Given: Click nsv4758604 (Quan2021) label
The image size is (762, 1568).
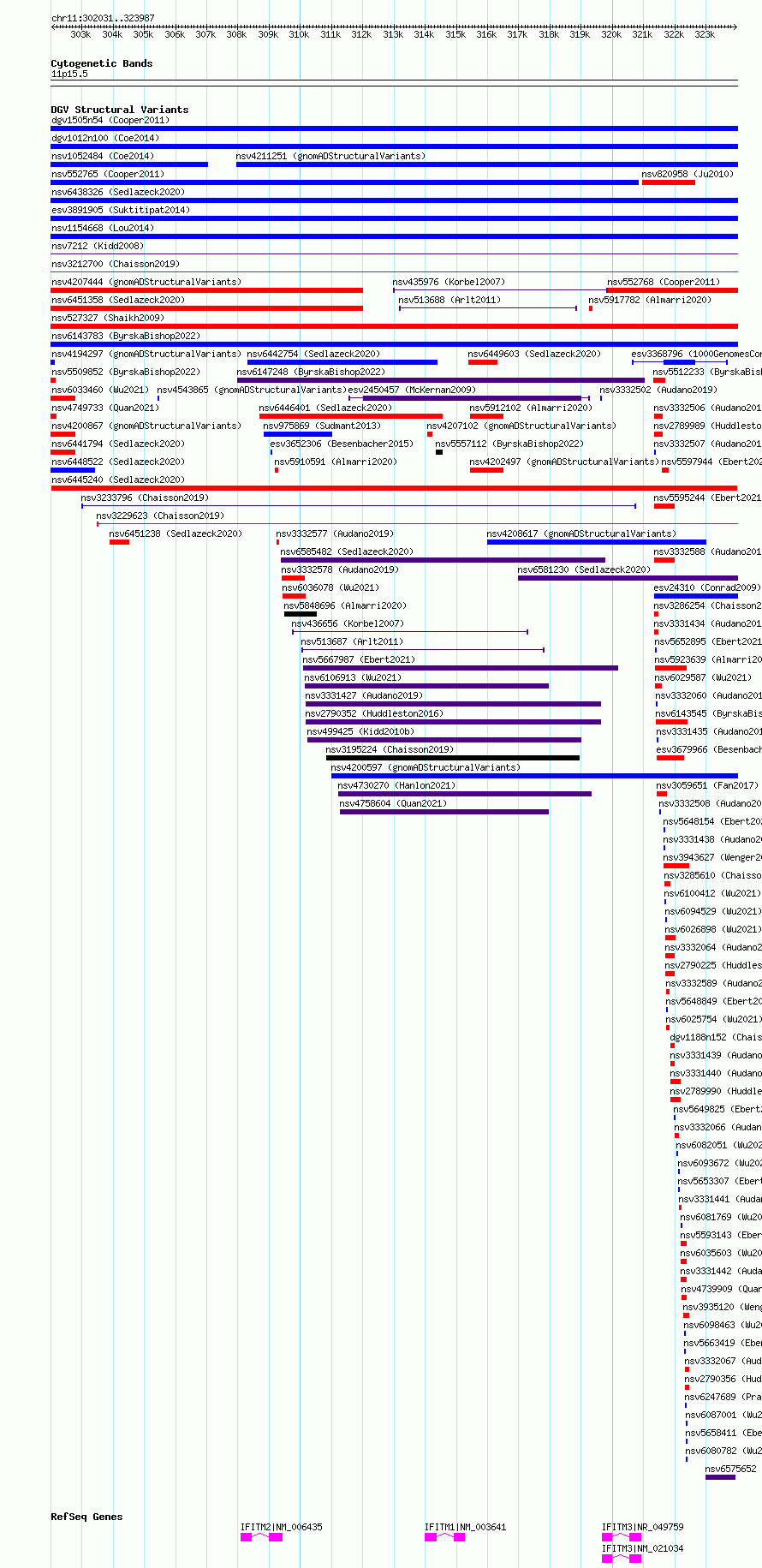Looking at the screenshot, I should [x=393, y=803].
